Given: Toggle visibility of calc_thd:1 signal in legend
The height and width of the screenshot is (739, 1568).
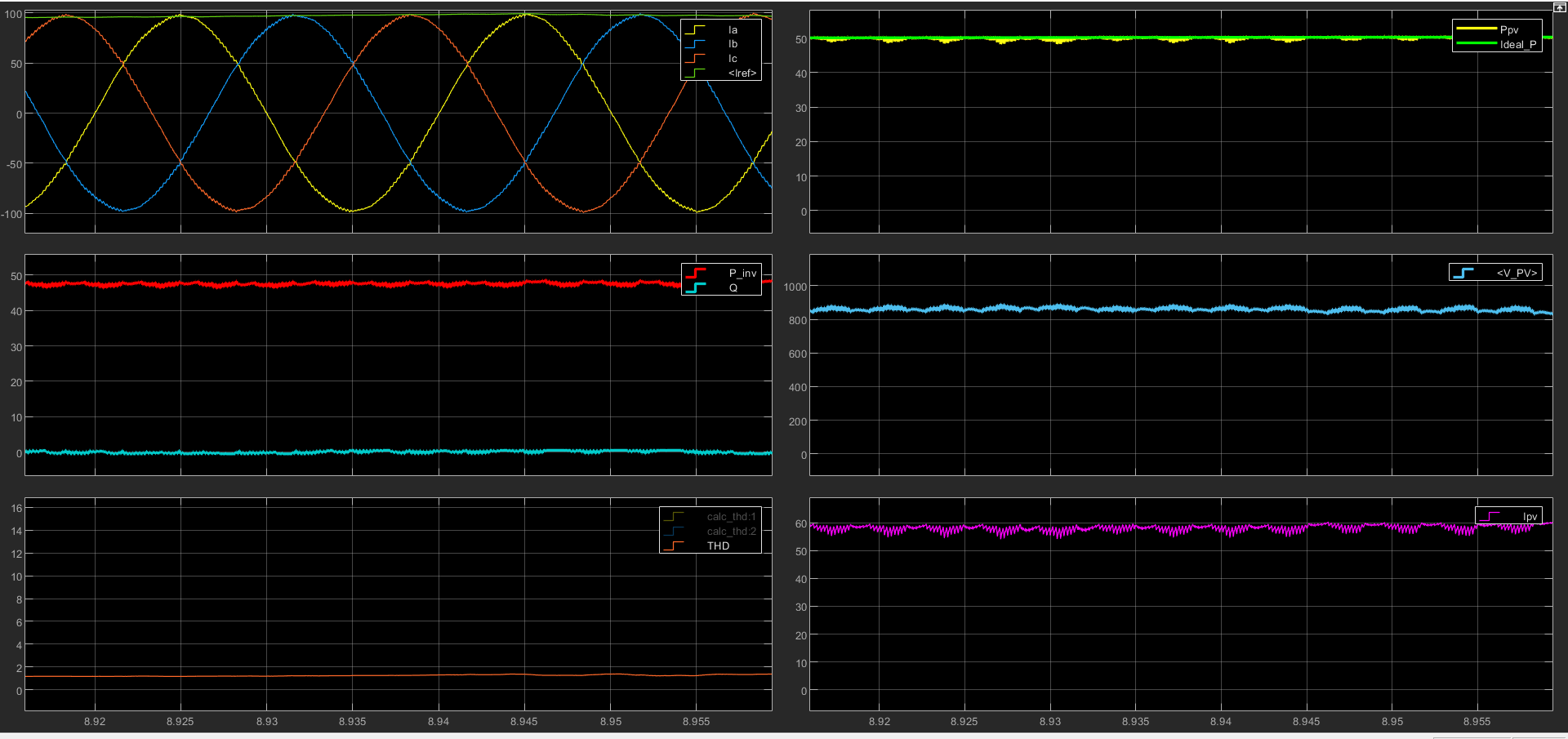Looking at the screenshot, I should pos(731,517).
